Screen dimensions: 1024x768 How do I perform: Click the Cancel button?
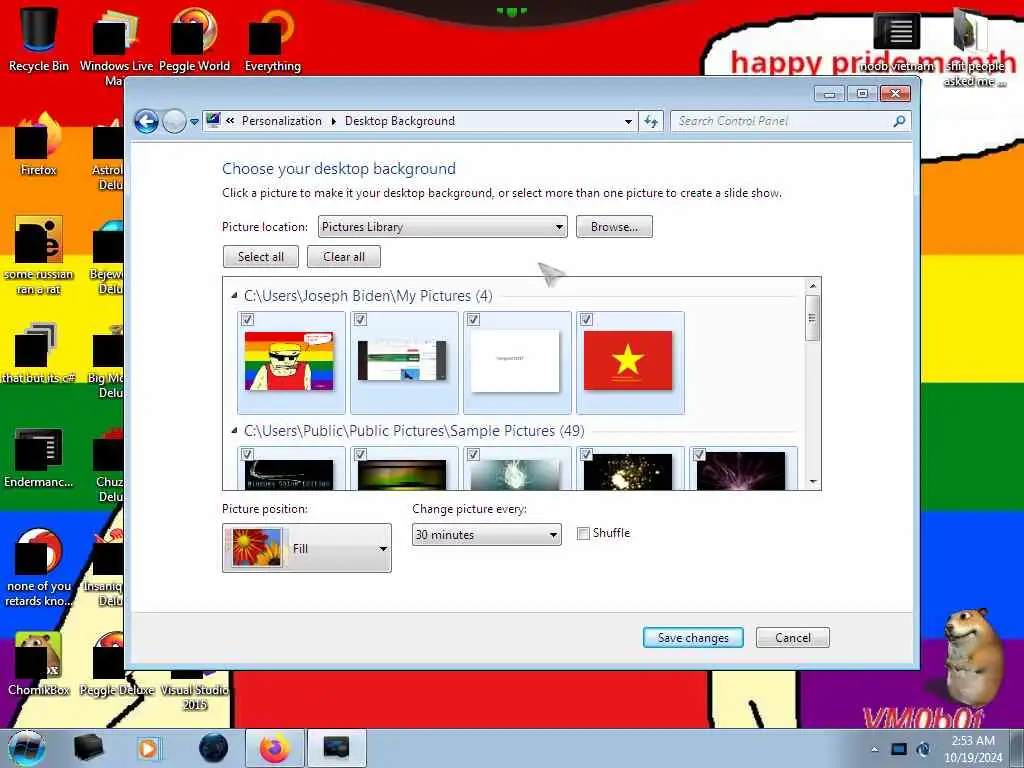(x=793, y=638)
